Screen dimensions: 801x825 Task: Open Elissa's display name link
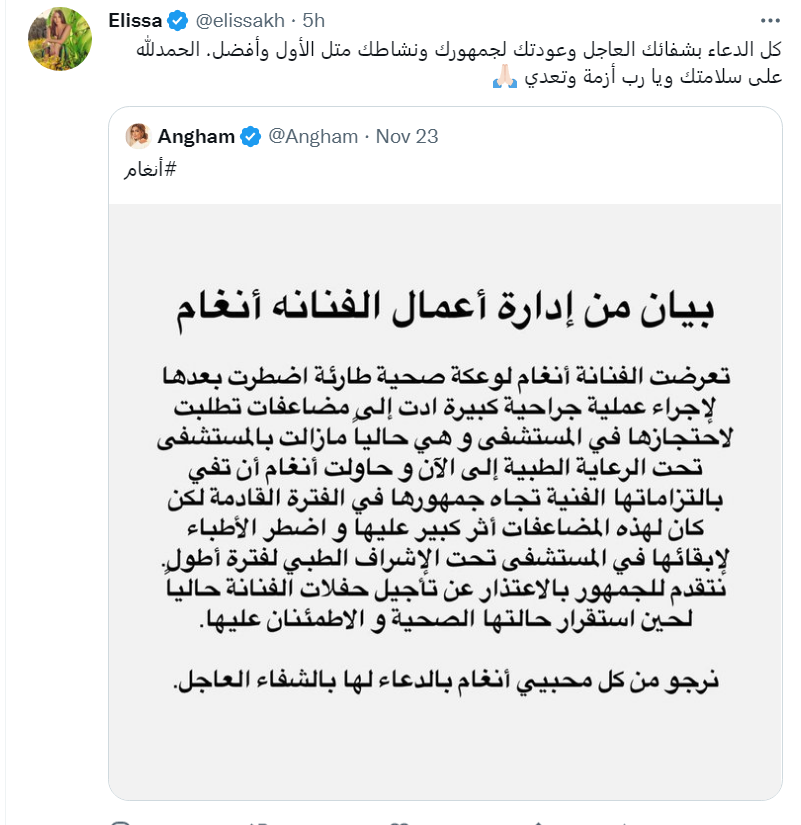click(135, 21)
